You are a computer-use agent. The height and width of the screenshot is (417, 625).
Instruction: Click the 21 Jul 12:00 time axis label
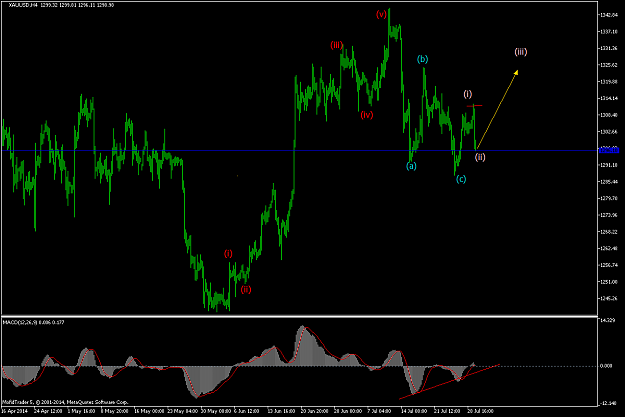[x=447, y=411]
